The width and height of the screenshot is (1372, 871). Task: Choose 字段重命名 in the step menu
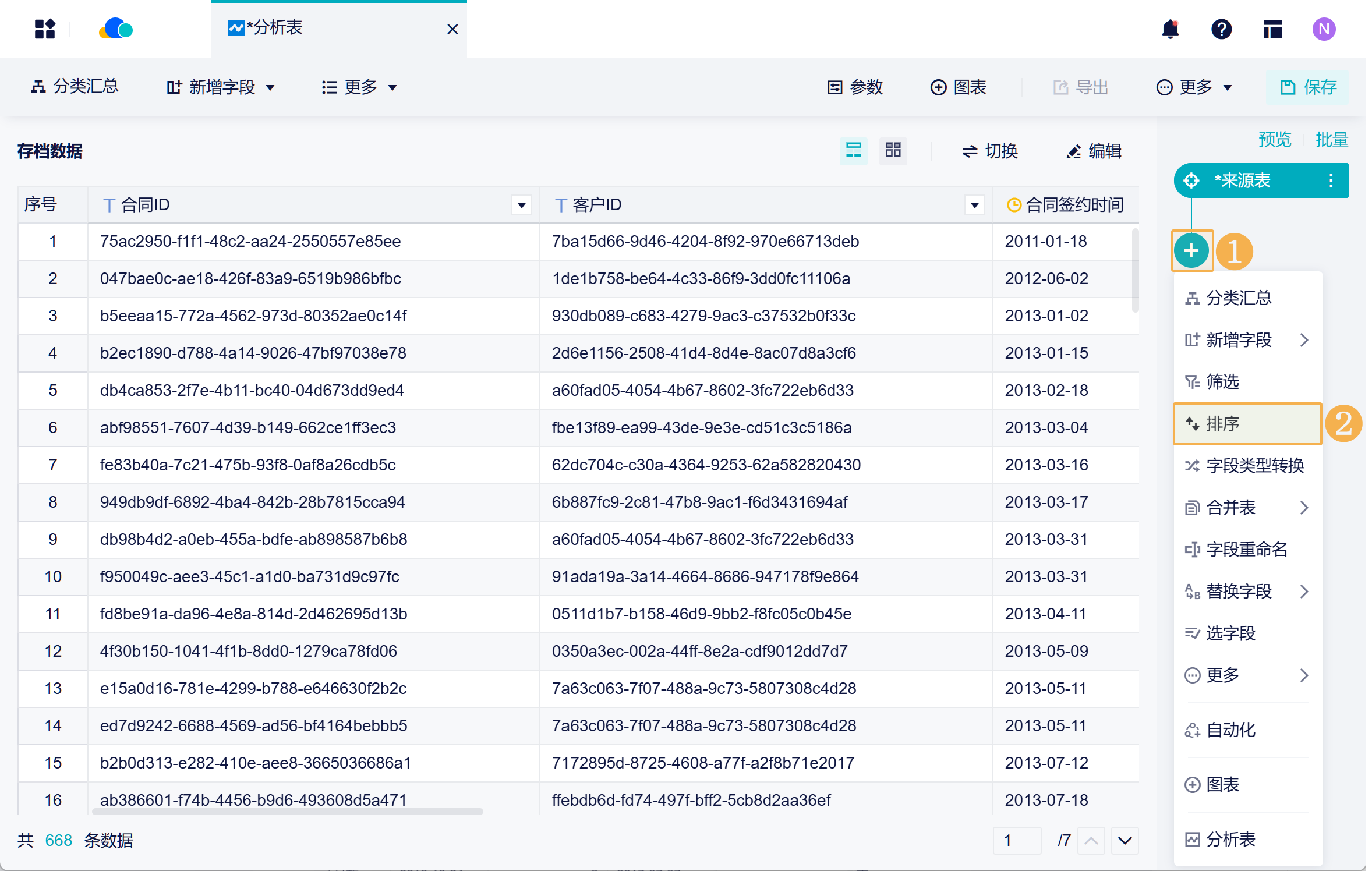click(1248, 550)
